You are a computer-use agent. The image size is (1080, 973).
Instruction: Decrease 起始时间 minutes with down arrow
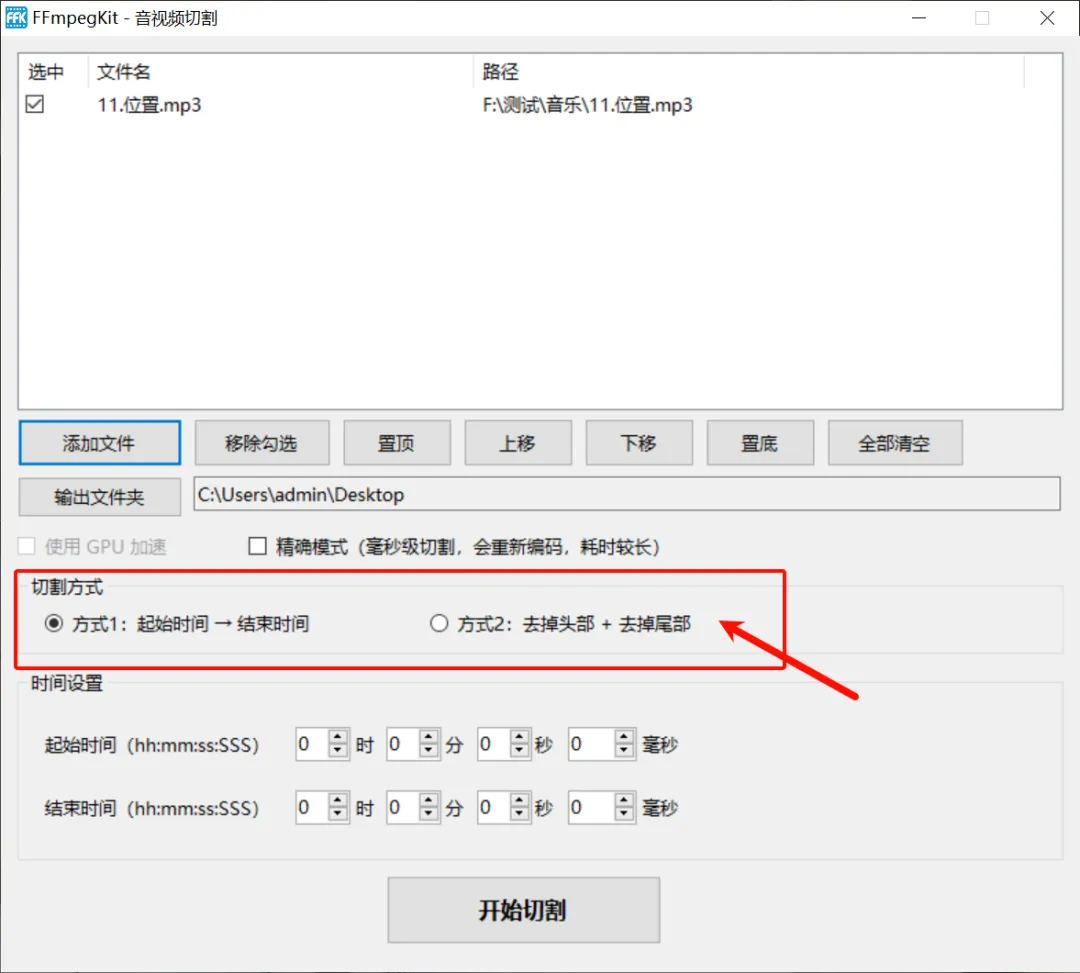(x=428, y=751)
